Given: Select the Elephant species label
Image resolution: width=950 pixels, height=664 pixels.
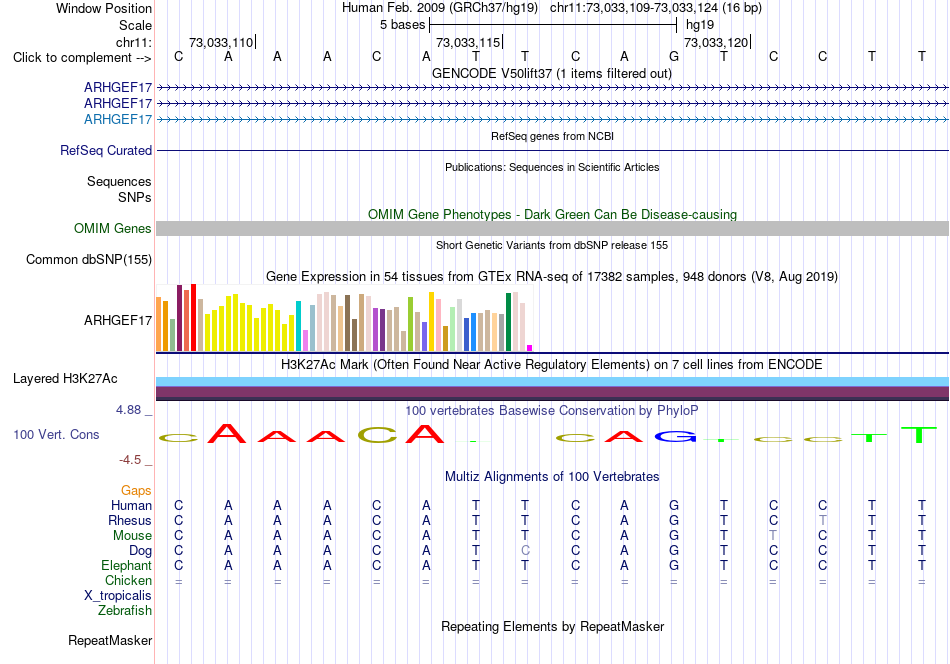Looking at the screenshot, I should tap(126, 565).
